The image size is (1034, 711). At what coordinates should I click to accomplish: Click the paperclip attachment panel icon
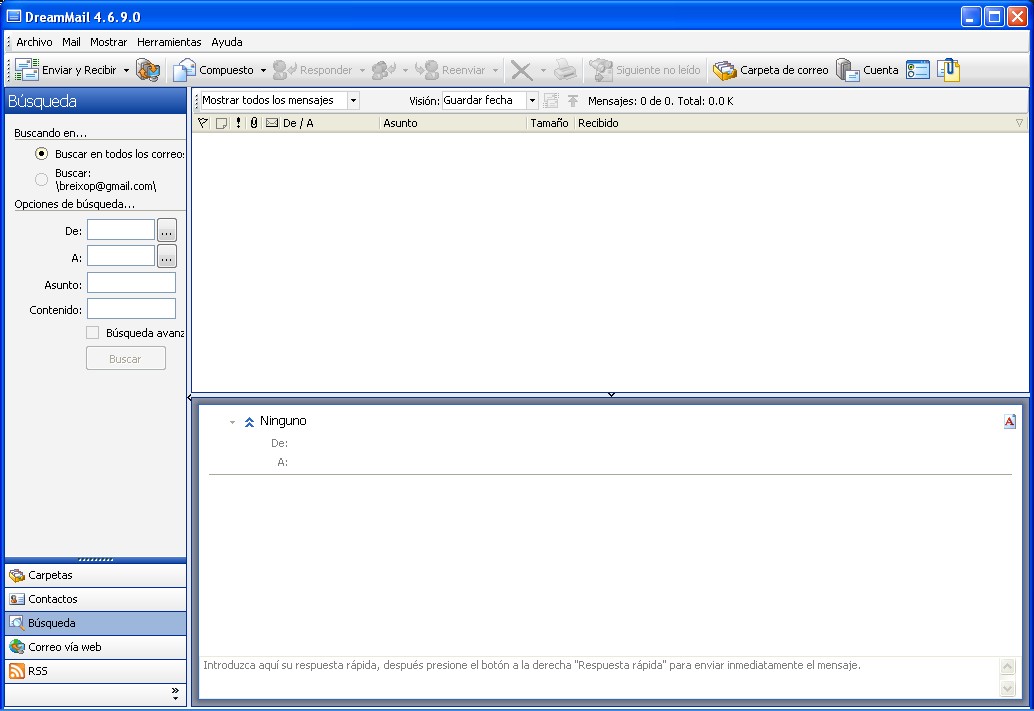click(x=948, y=69)
